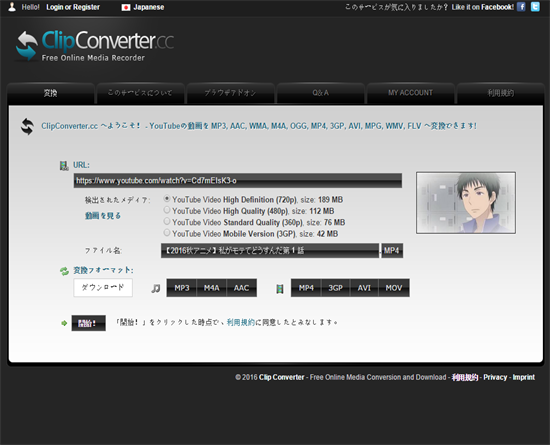Click the green arrow icon beside start button

click(64, 323)
